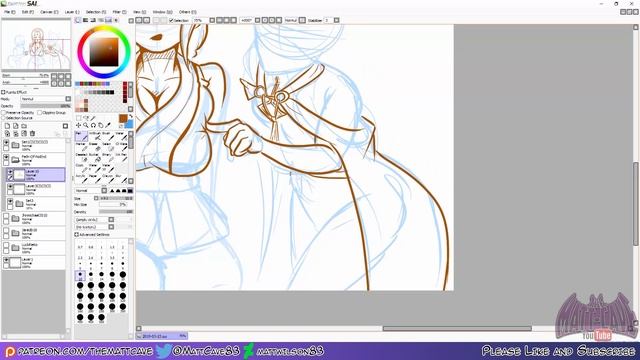Enable the Clipping Group checkbox
Viewport: 640px width, 360px height.
(40, 112)
